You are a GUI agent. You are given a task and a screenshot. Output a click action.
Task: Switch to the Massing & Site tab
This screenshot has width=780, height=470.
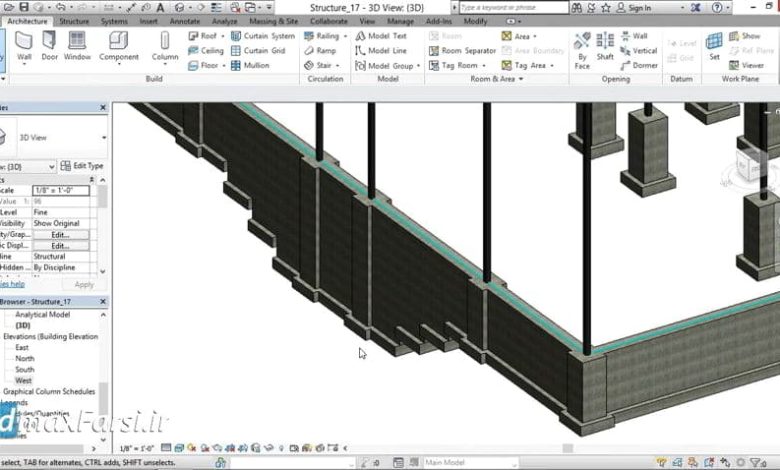pos(274,21)
